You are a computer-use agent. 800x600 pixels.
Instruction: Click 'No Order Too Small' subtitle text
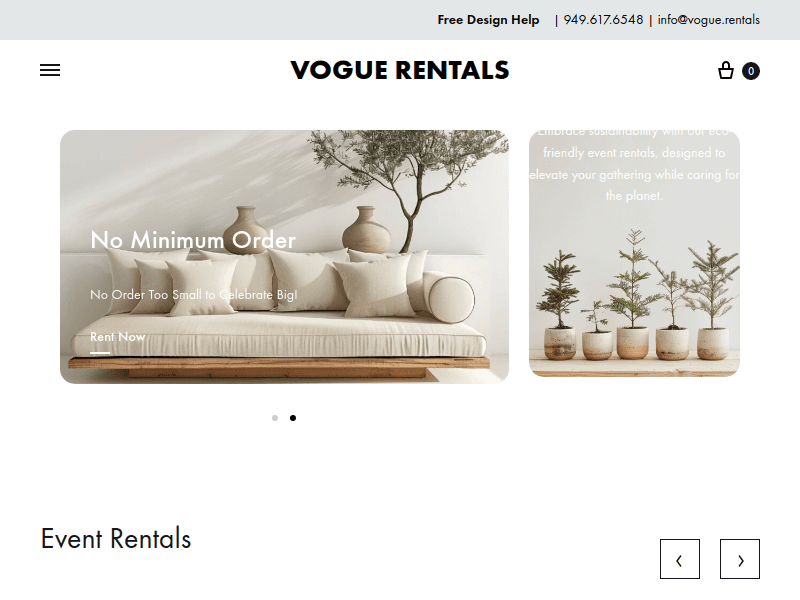point(193,294)
